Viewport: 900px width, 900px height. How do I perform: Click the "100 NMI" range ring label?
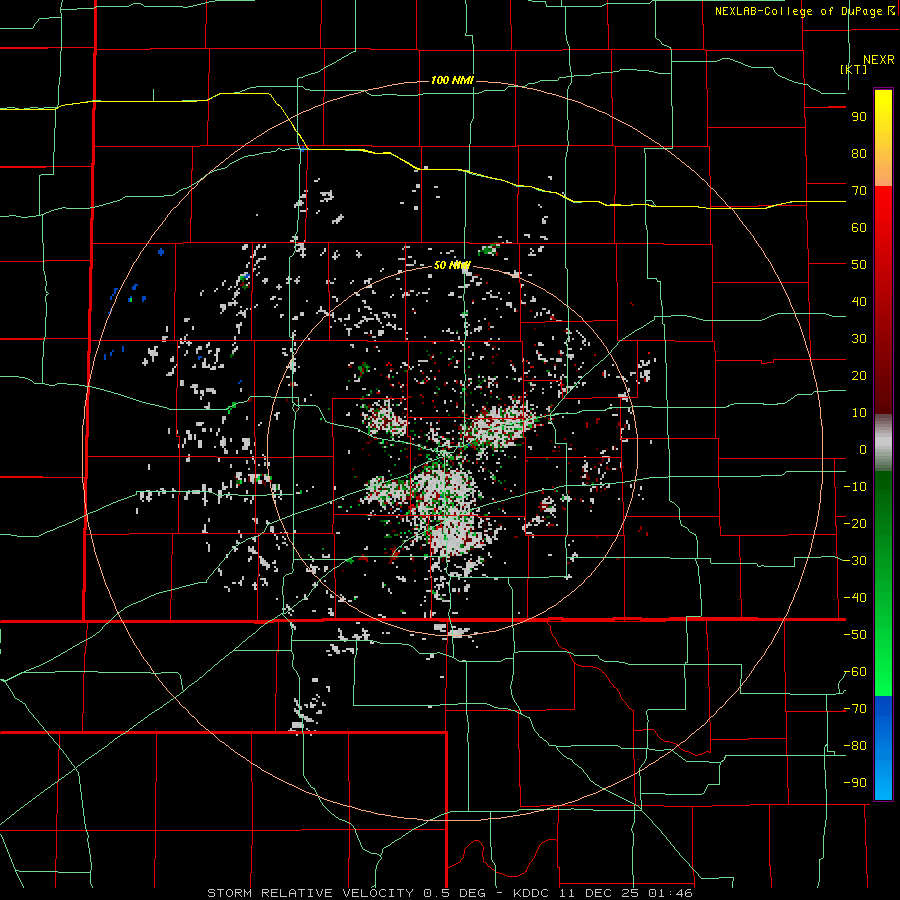tap(452, 80)
